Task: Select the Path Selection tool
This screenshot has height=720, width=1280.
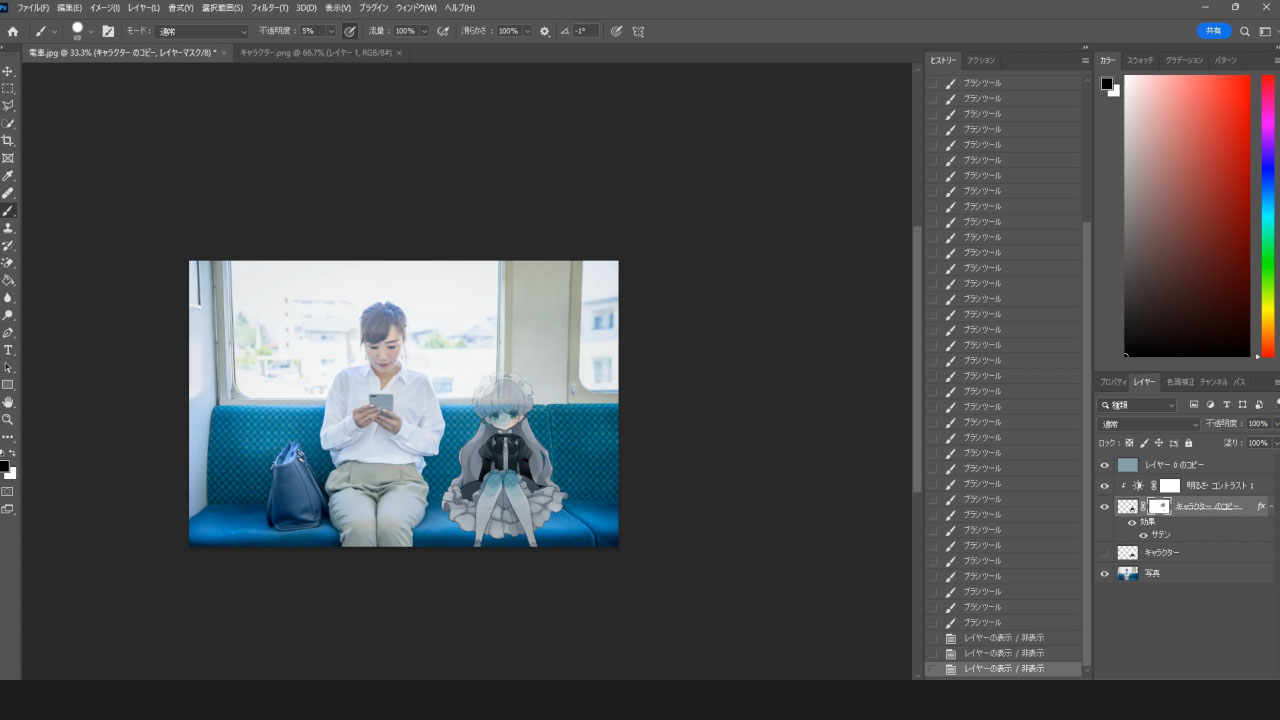Action: coord(8,367)
